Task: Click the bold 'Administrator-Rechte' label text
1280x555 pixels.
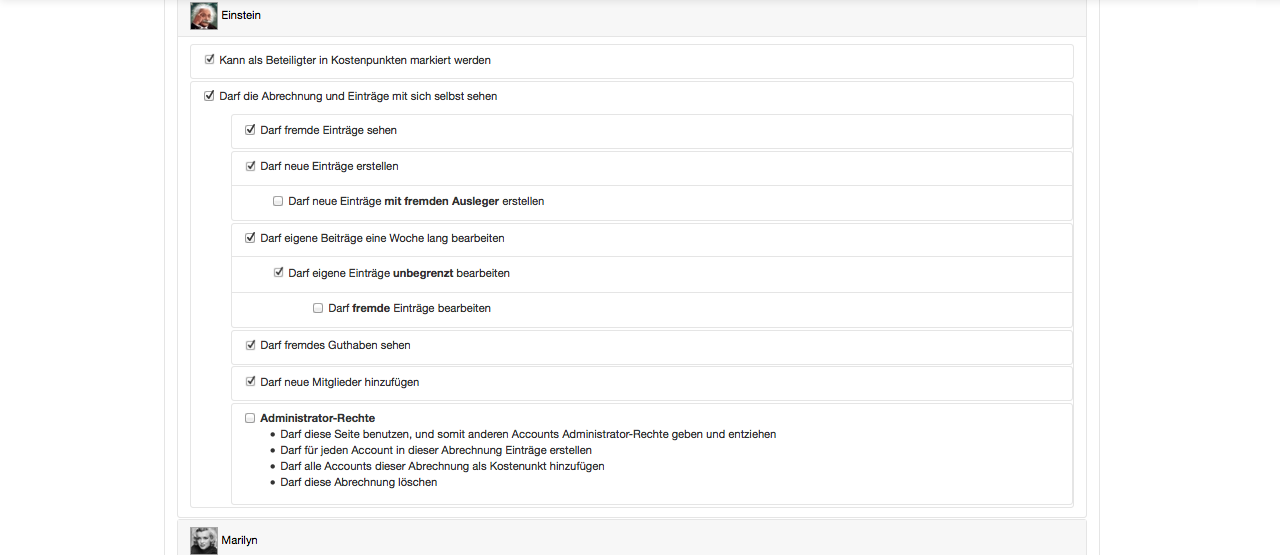Action: click(x=317, y=418)
